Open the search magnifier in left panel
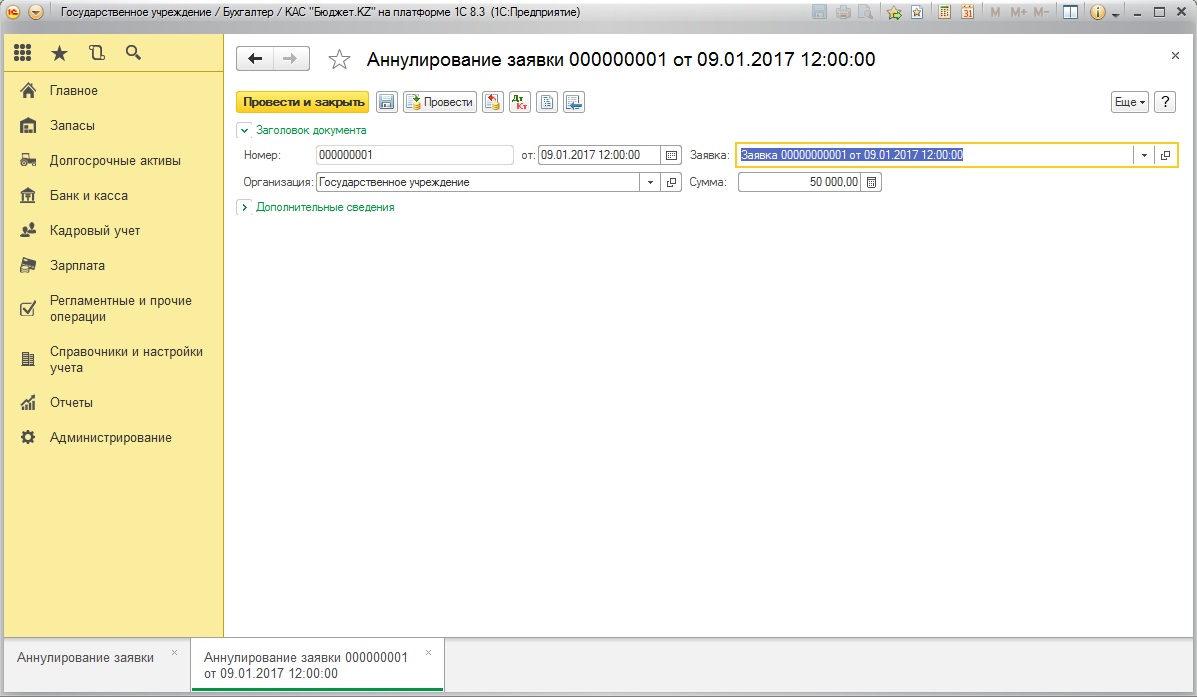Viewport: 1197px width, 697px height. tap(133, 53)
